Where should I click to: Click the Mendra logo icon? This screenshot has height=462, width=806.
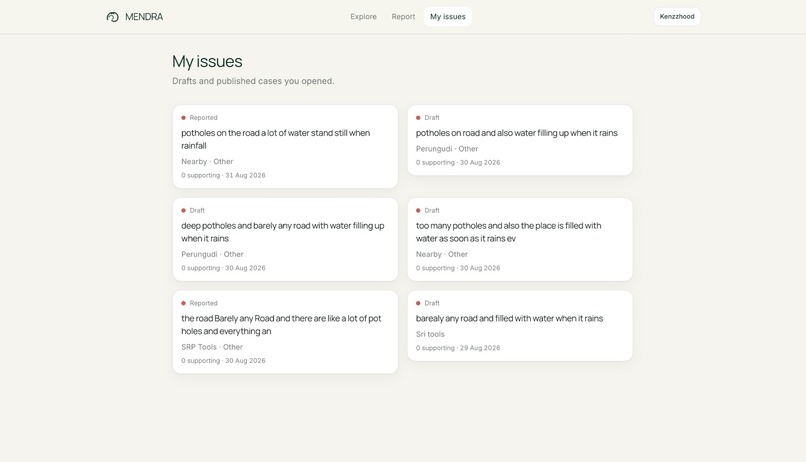(113, 17)
